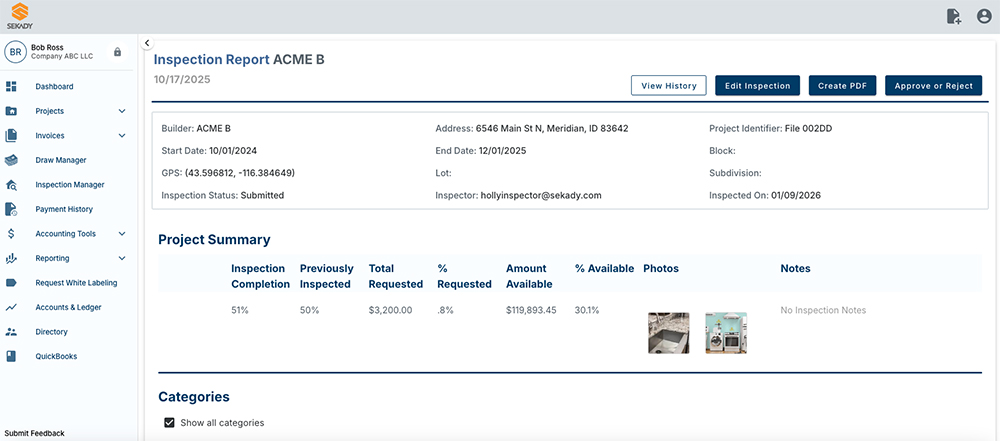1000x441 pixels.
Task: Click the Inspection Manager icon
Action: click(x=11, y=185)
